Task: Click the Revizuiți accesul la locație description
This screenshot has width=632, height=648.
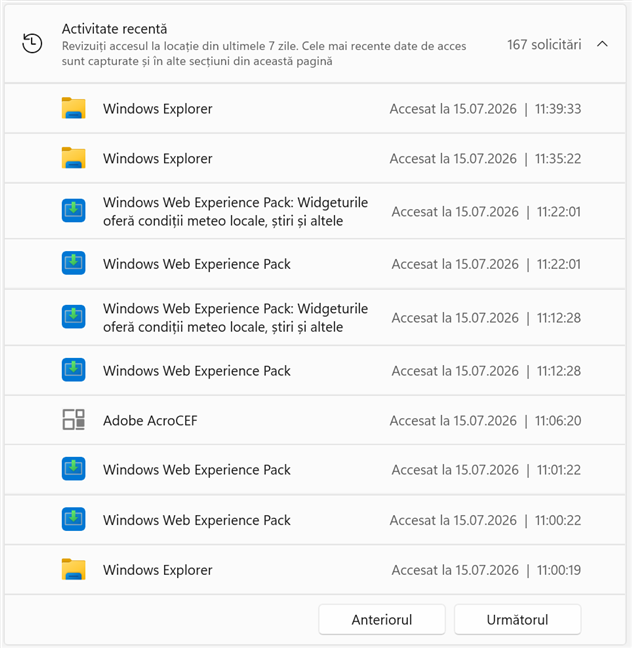Action: [264, 53]
